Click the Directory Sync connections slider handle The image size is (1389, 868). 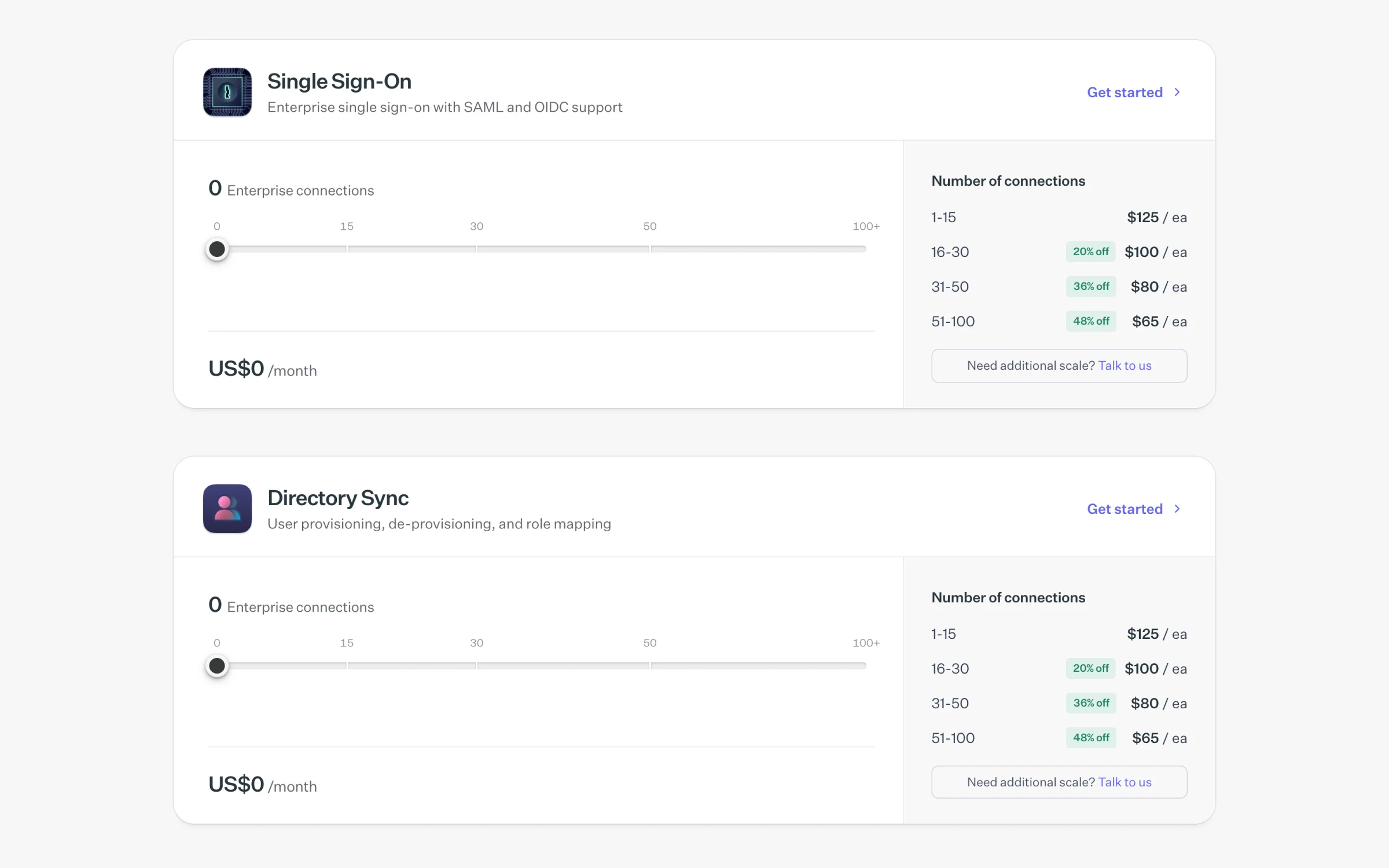click(217, 666)
